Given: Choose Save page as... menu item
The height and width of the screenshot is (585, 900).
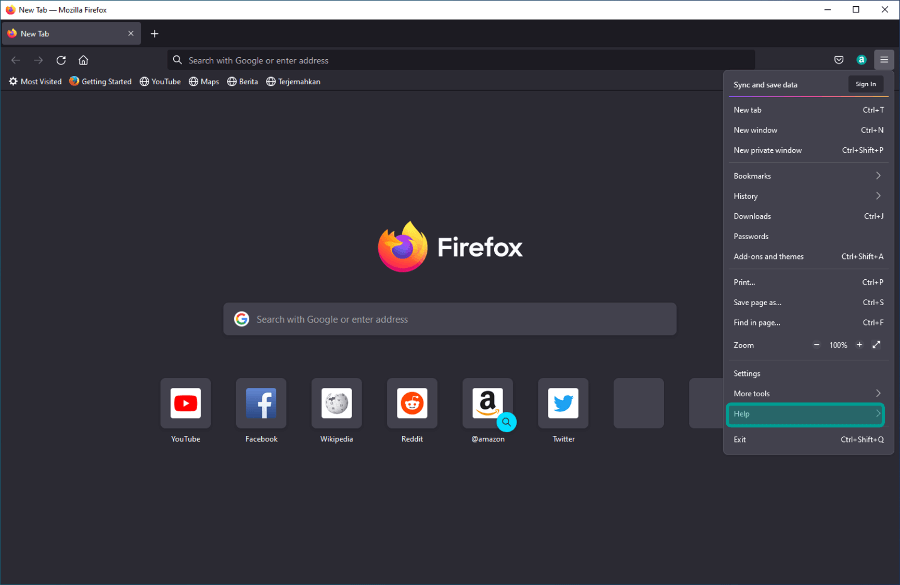Looking at the screenshot, I should (x=808, y=303).
